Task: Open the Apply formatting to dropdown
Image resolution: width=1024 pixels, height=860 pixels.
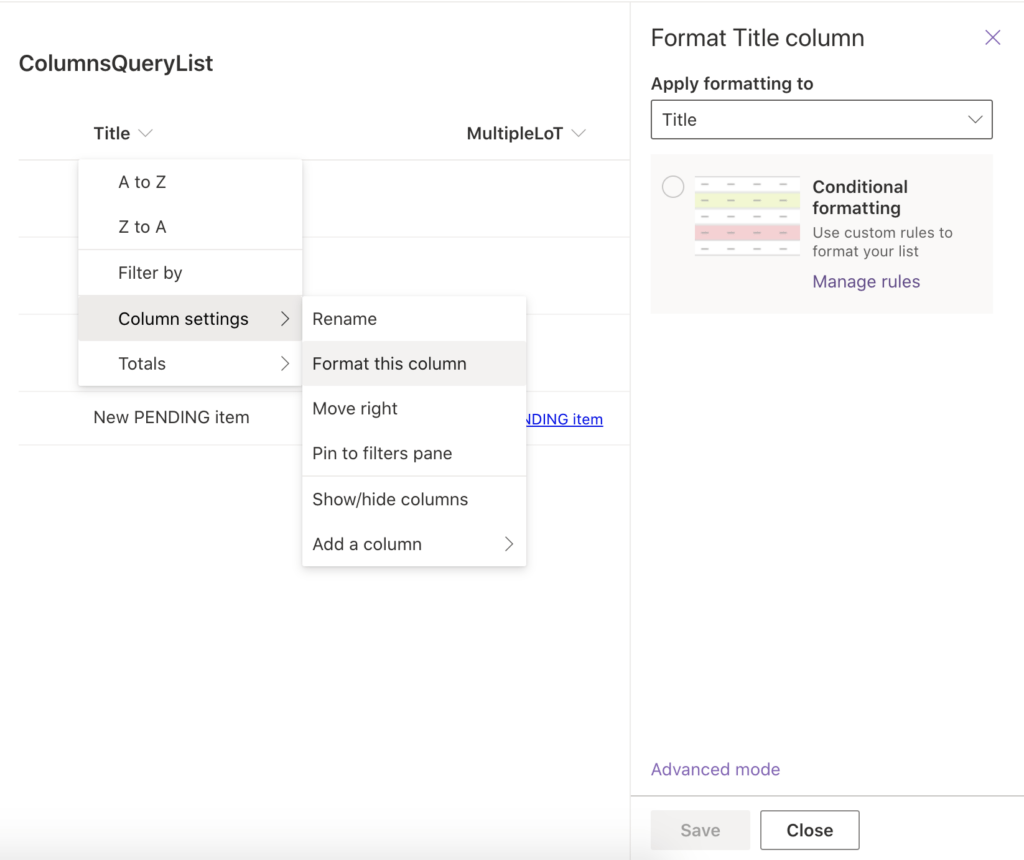Action: [820, 119]
